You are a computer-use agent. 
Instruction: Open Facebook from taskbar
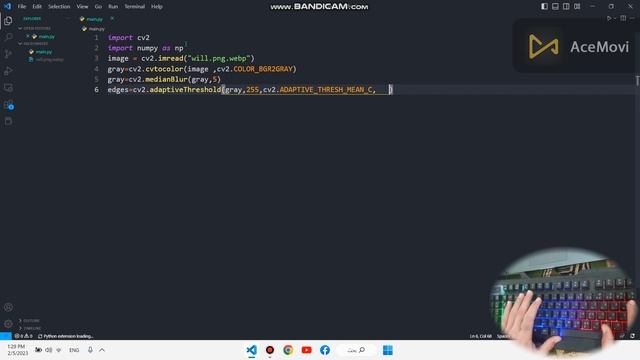coord(325,350)
